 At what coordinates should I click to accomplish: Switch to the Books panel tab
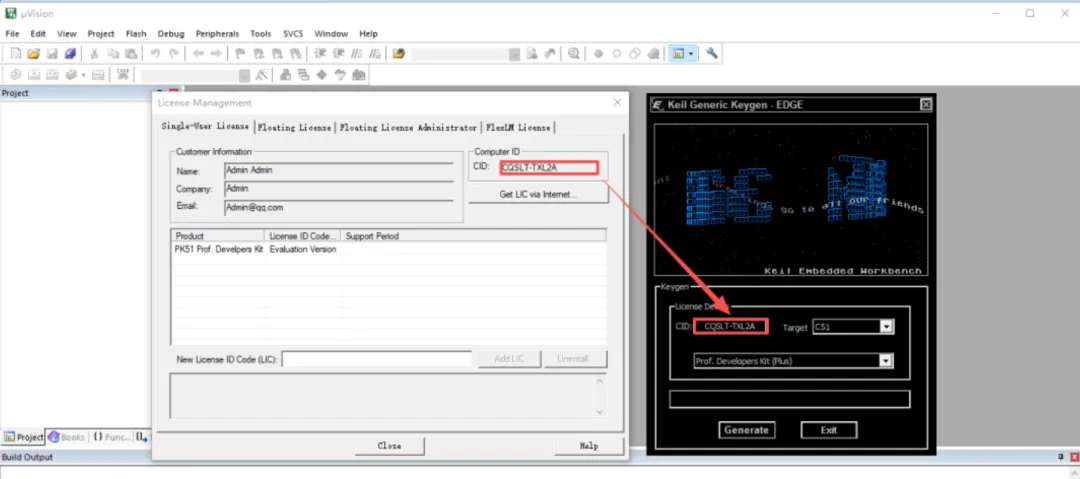[67, 437]
